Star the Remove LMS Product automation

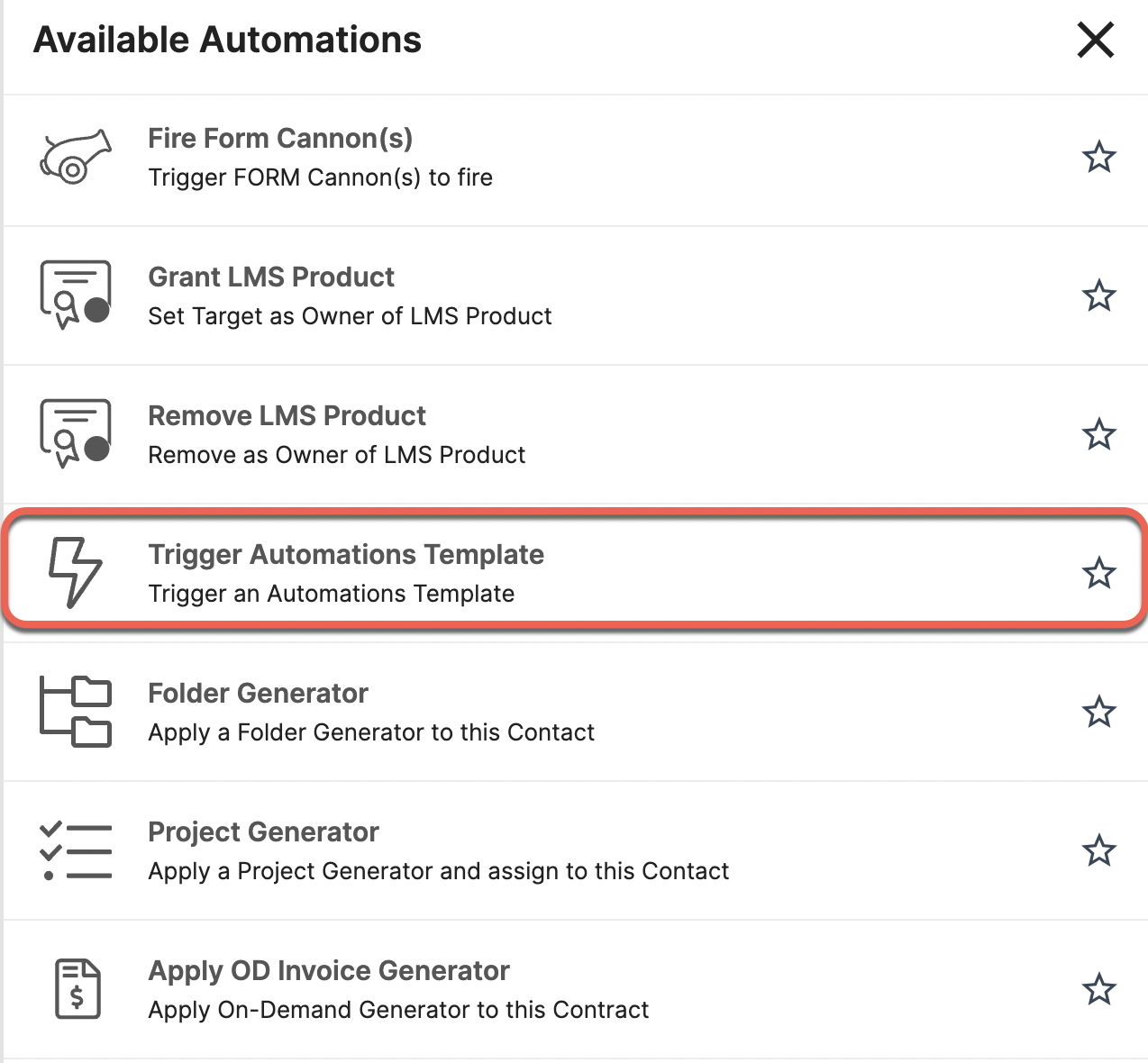click(x=1098, y=434)
